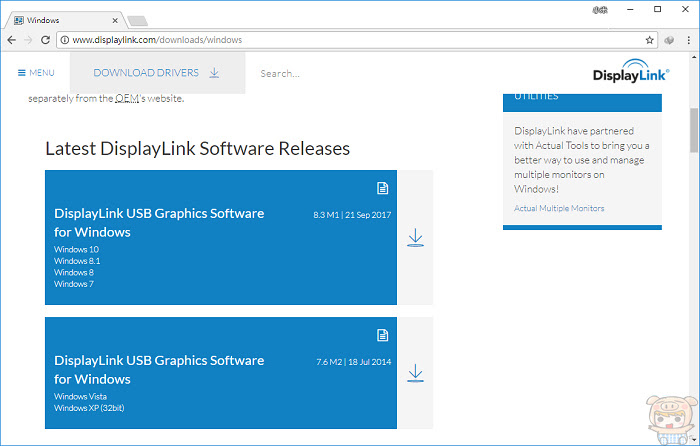Screen dimensions: 700x446
Task: Click the Chrome user profile icon in title bar
Action: tap(600, 10)
